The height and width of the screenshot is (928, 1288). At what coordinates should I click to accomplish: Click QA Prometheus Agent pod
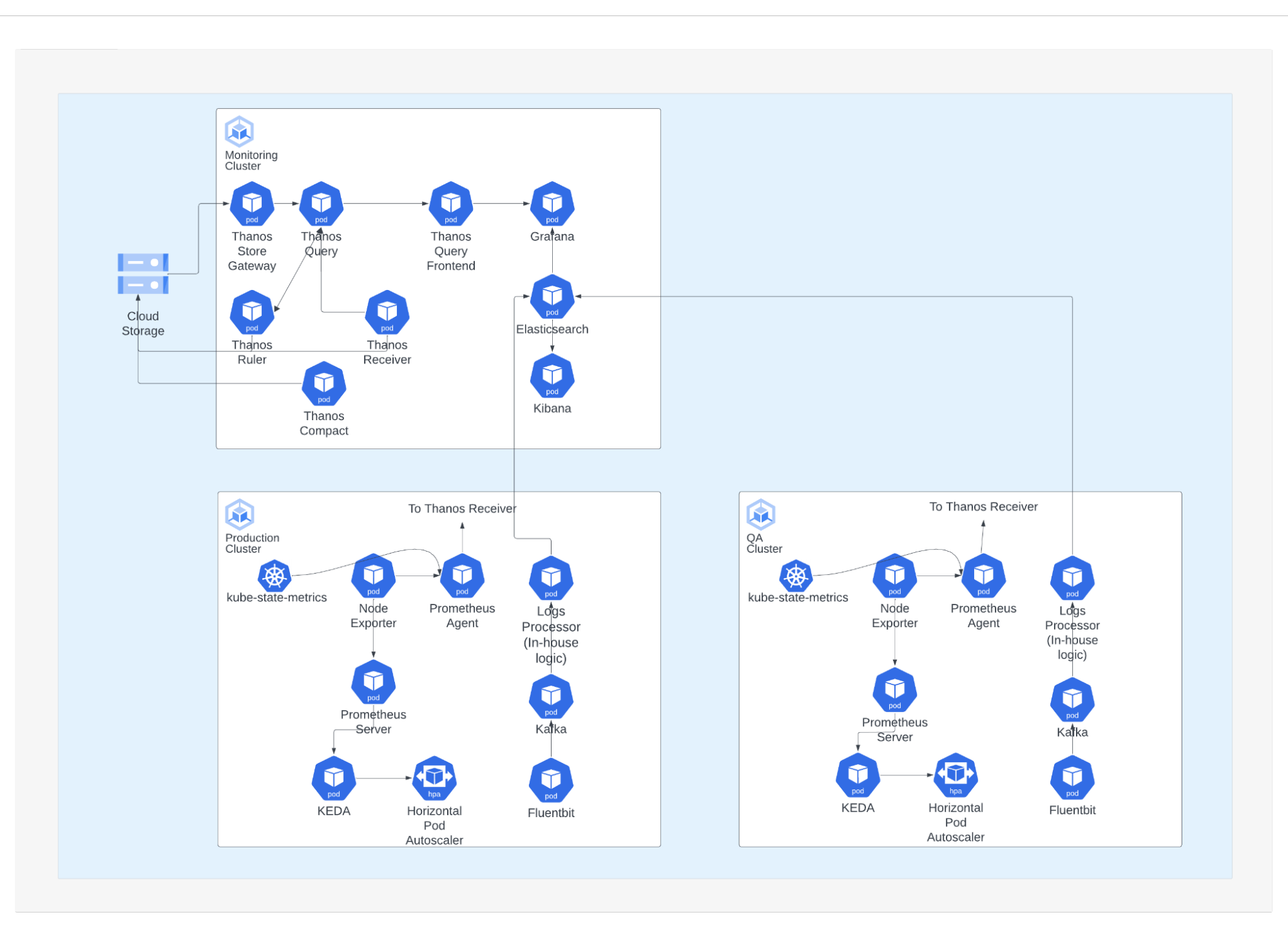click(x=984, y=575)
